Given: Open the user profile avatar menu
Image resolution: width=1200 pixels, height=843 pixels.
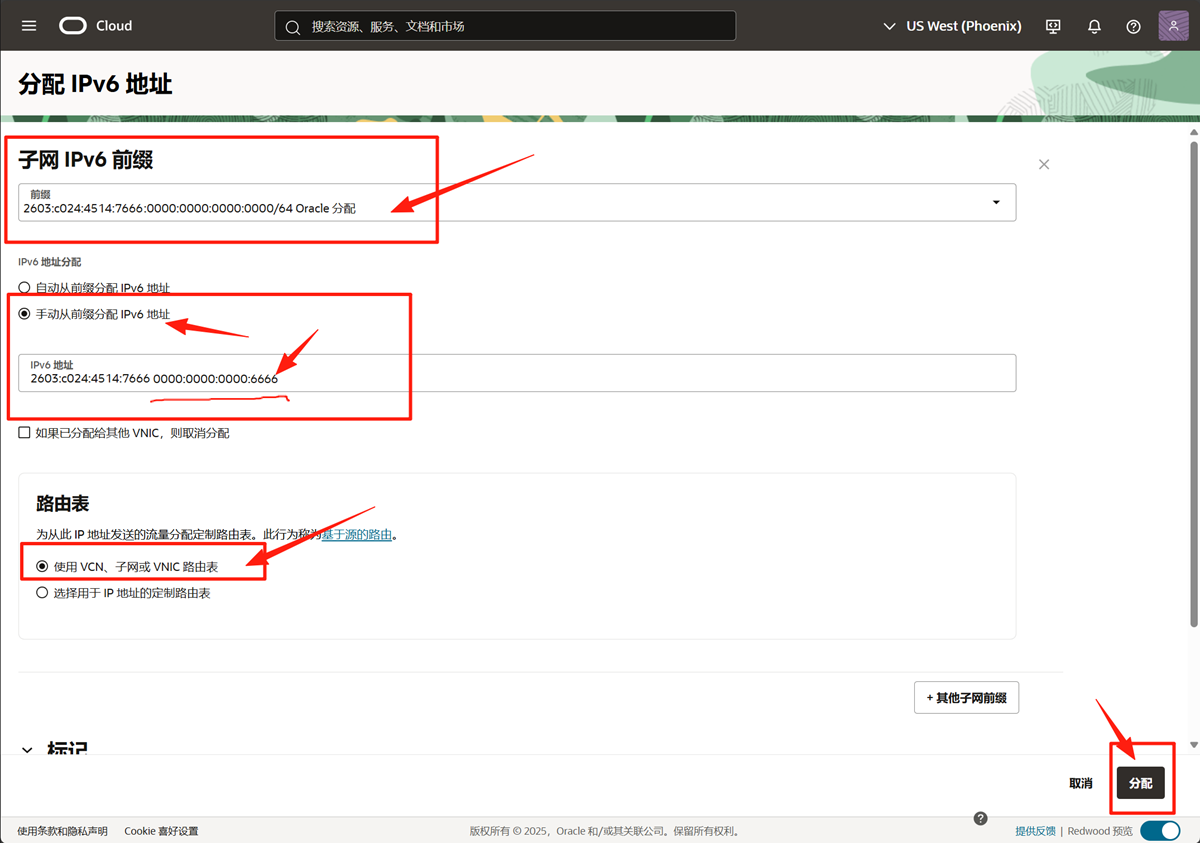Looking at the screenshot, I should pos(1173,26).
